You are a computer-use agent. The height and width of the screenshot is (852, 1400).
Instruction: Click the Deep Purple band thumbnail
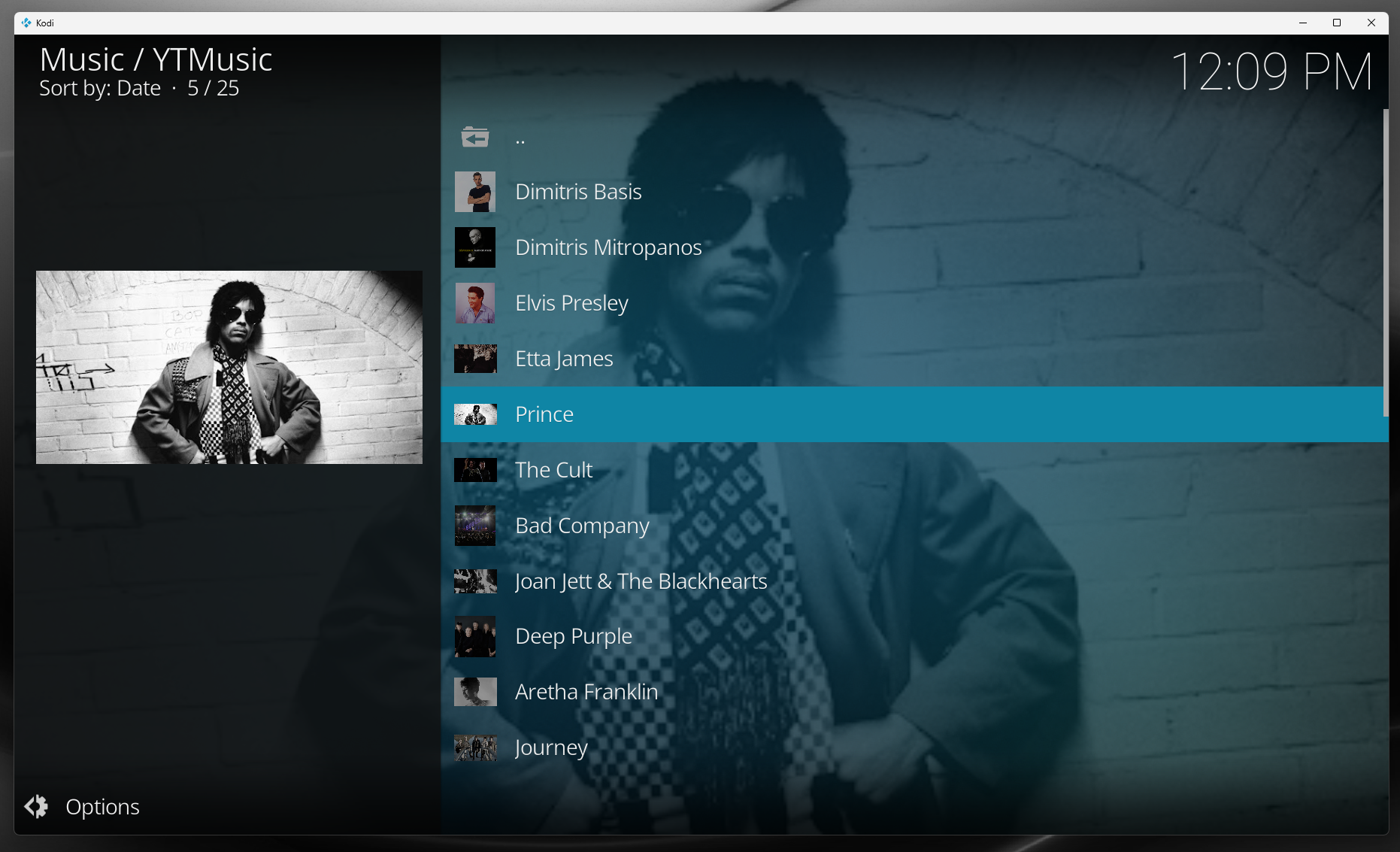coord(475,636)
